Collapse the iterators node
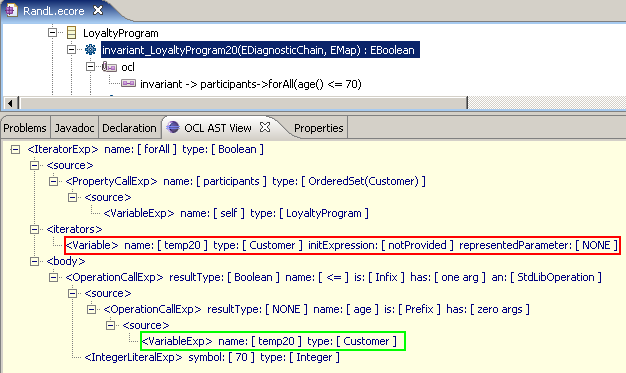This screenshot has width=626, height=373. pyautogui.click(x=35, y=229)
